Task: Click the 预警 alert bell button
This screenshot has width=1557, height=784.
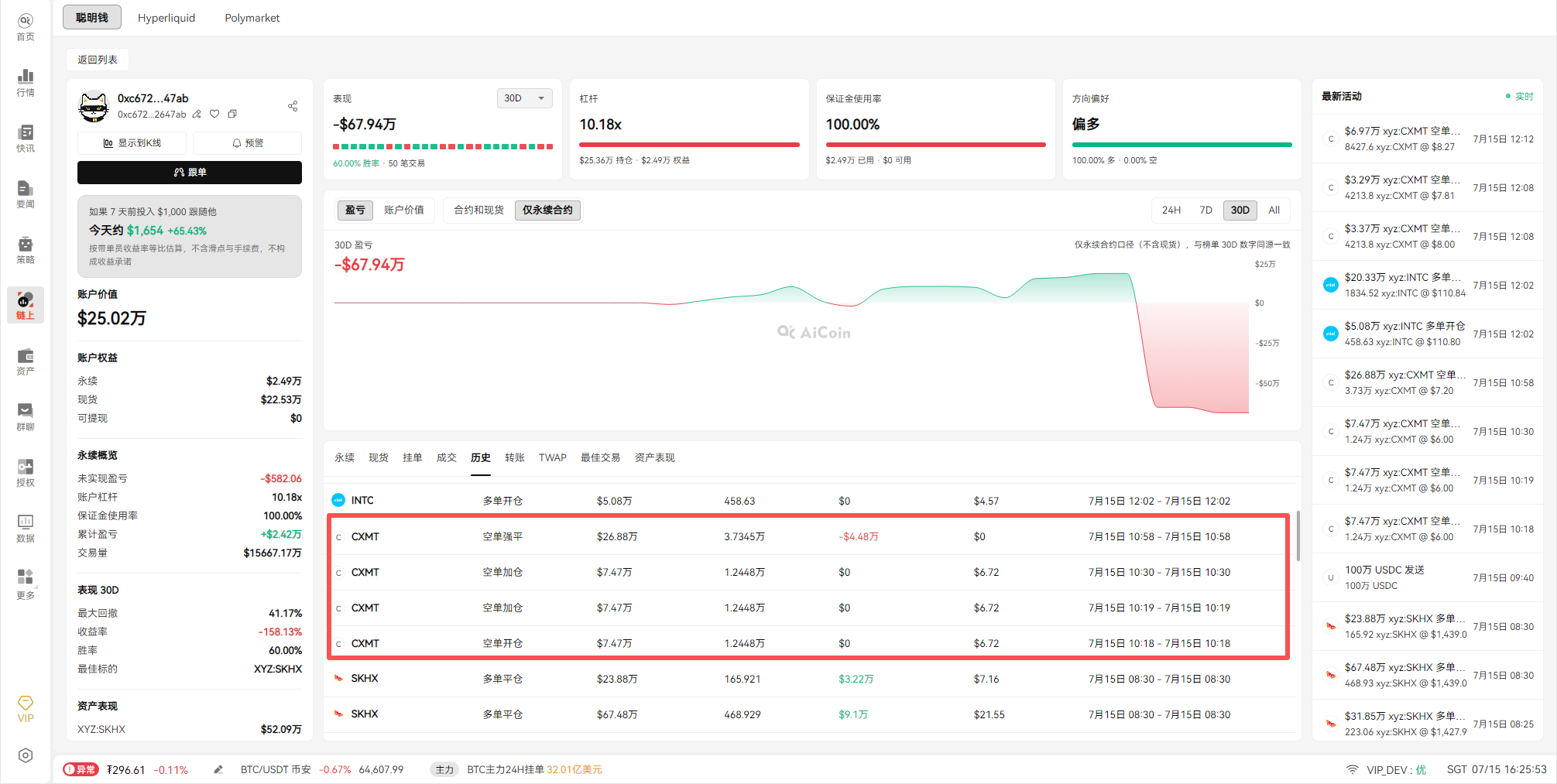Action: click(248, 143)
